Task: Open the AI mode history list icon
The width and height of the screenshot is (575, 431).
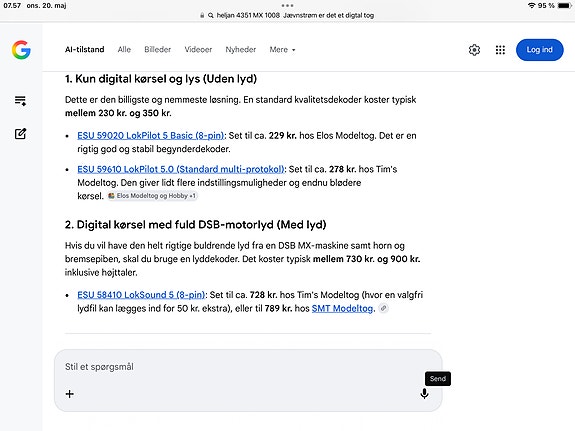Action: (20, 101)
